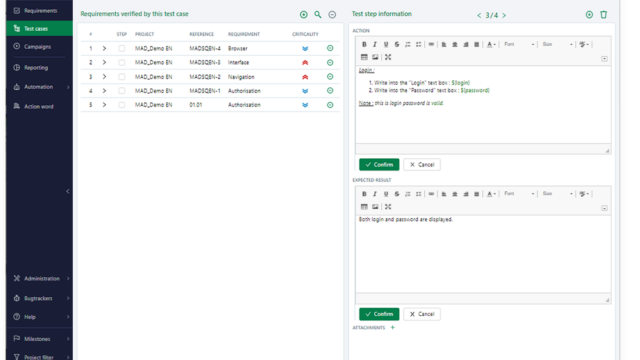Open the Font dropdown in Action editor
640x360 pixels.
tap(519, 44)
